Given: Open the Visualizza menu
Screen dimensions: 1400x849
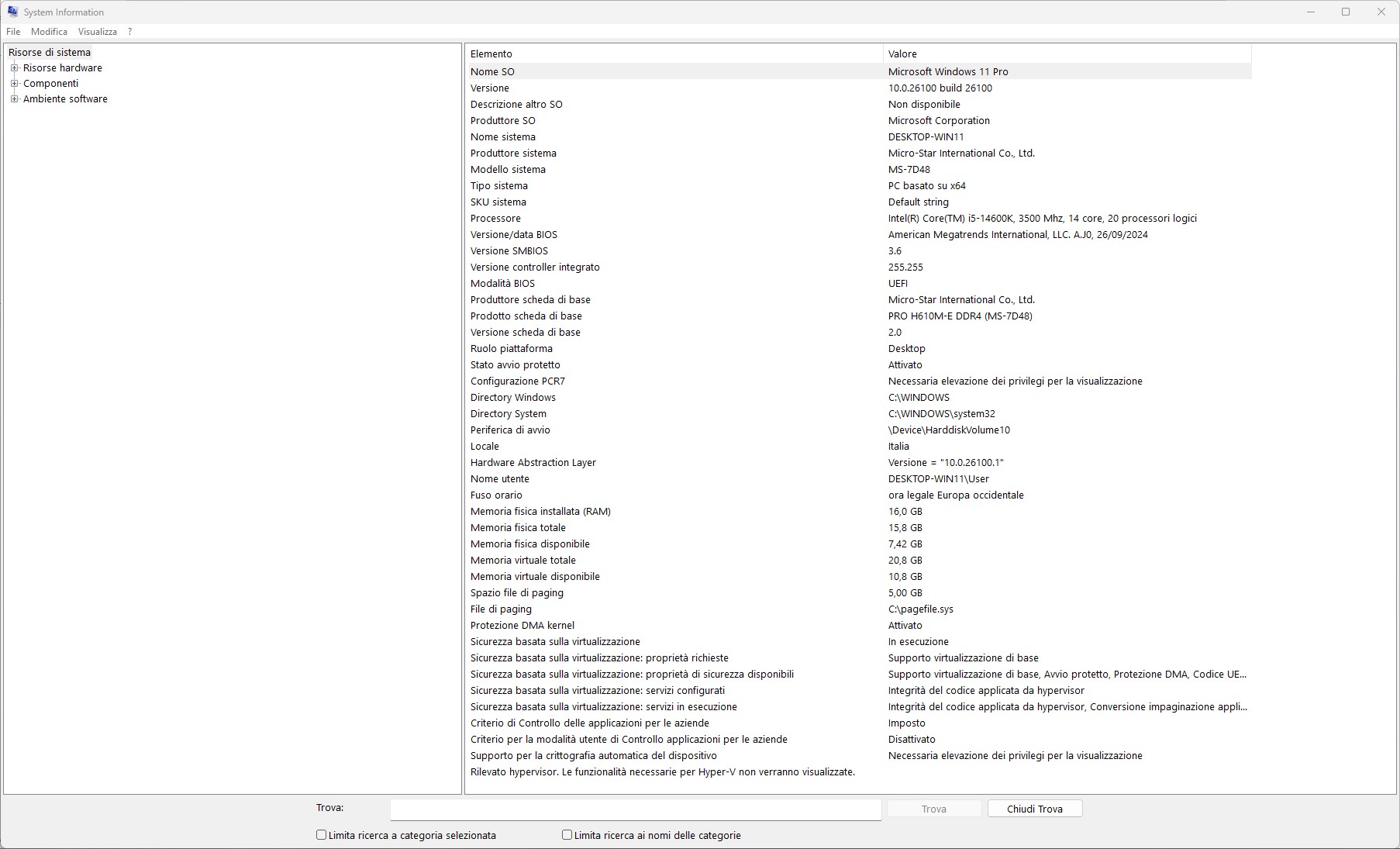Looking at the screenshot, I should (x=98, y=32).
